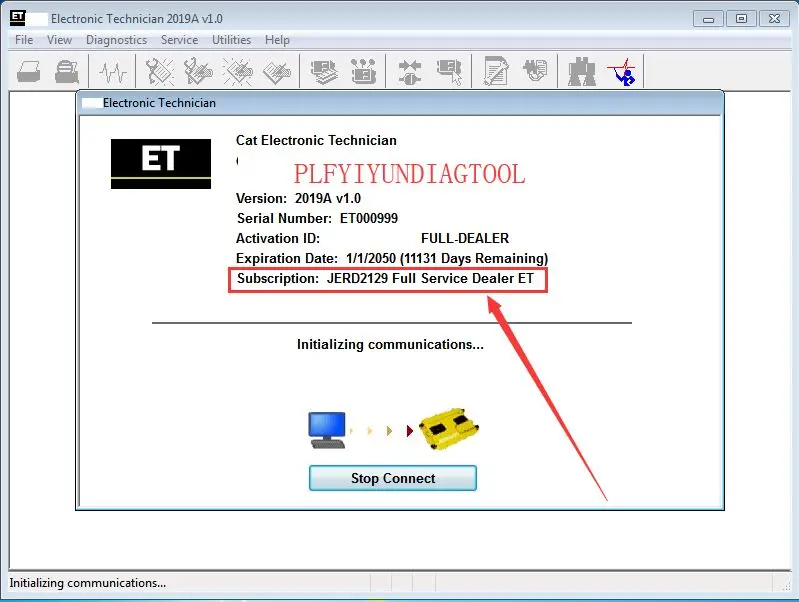Click the Print Preview toolbar icon
Image resolution: width=799 pixels, height=602 pixels.
[x=67, y=71]
